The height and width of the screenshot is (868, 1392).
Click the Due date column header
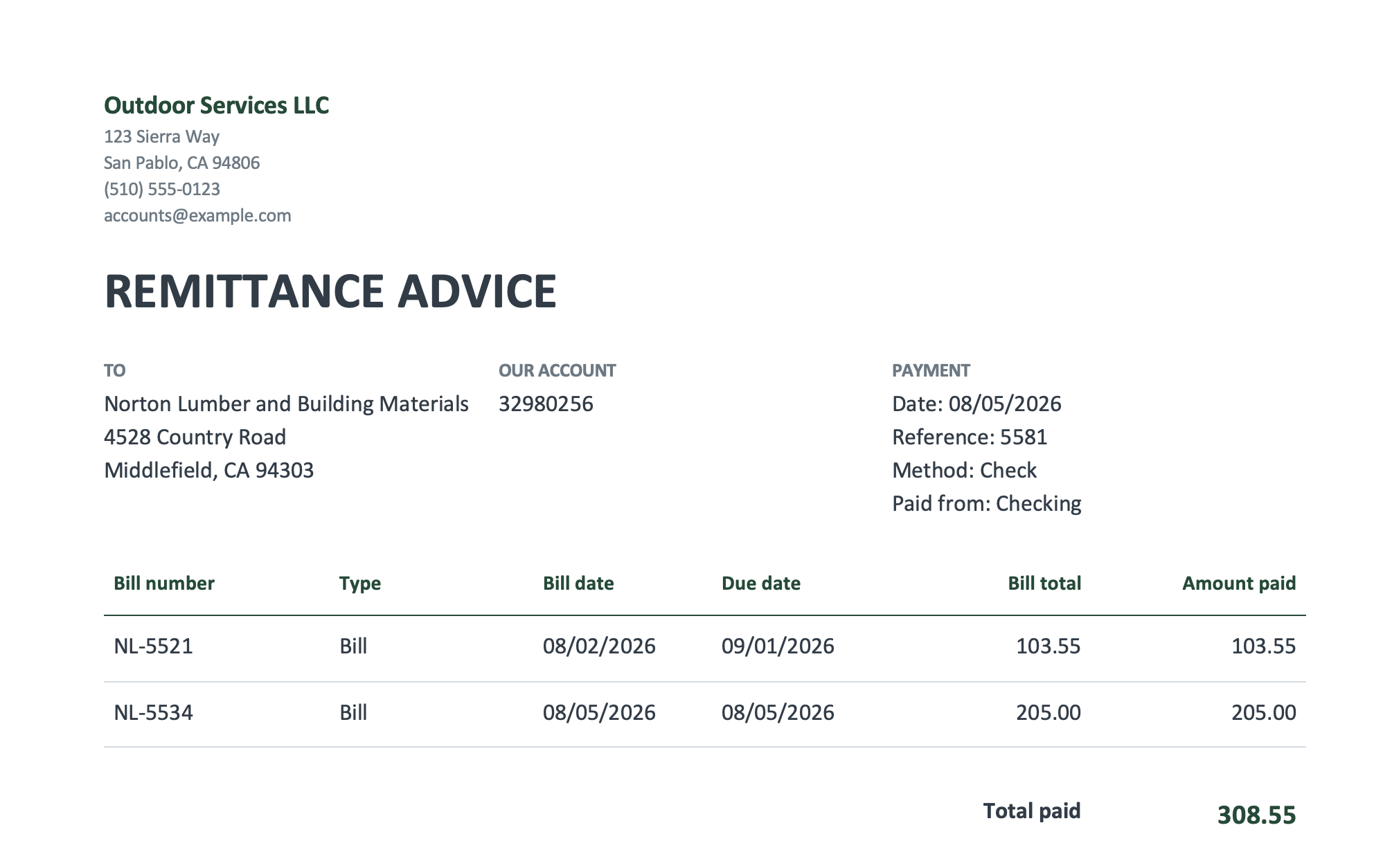(x=761, y=583)
